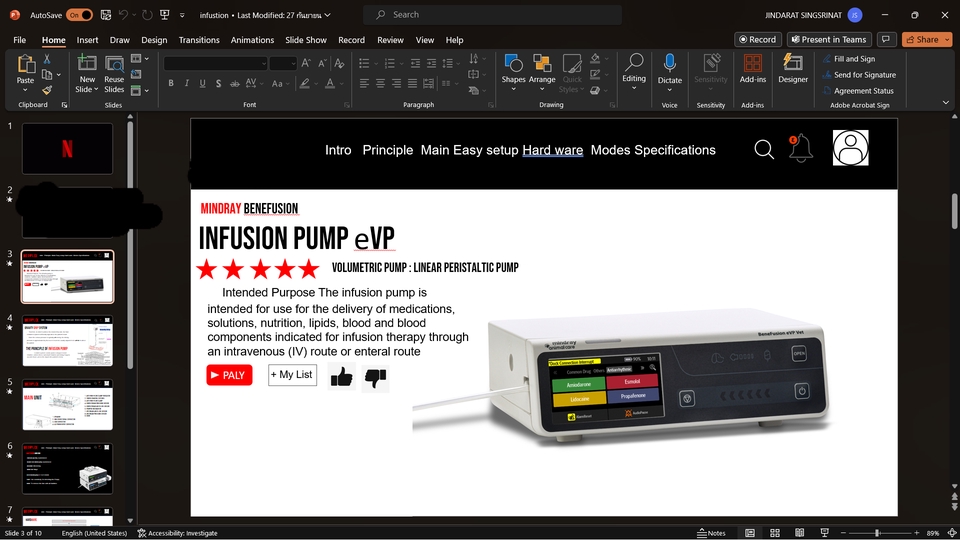Click Fill and Sign
The width and height of the screenshot is (960, 540).
[849, 59]
